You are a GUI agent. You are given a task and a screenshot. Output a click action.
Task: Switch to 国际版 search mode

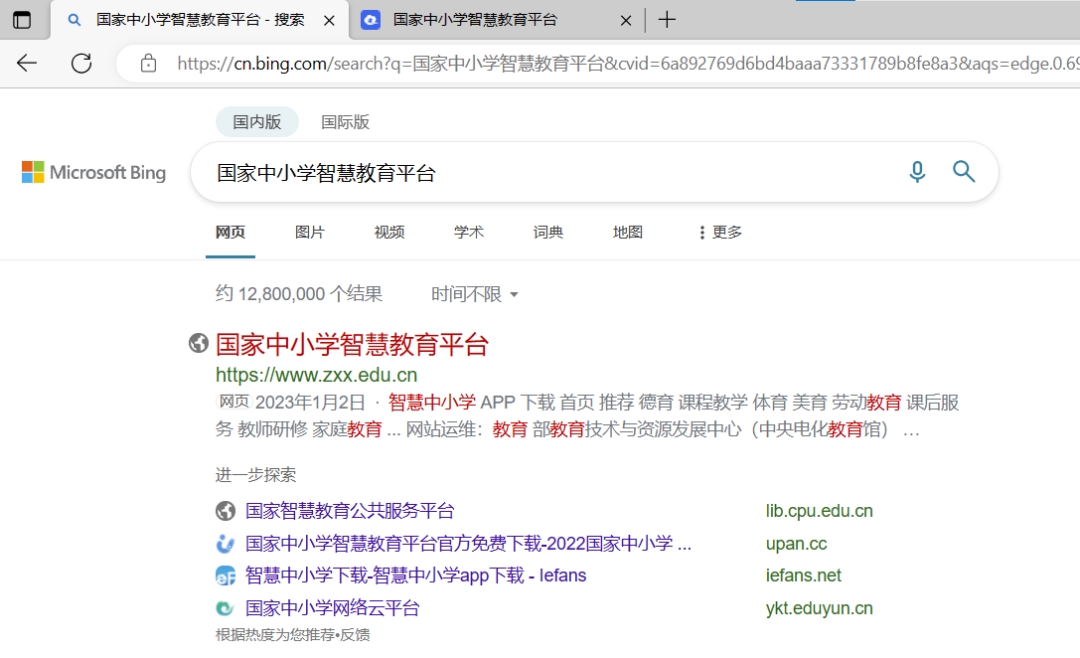tap(345, 122)
